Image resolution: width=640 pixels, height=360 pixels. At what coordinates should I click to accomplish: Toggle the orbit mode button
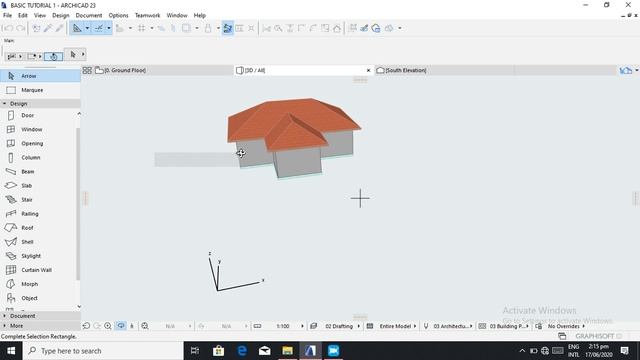tap(121, 326)
